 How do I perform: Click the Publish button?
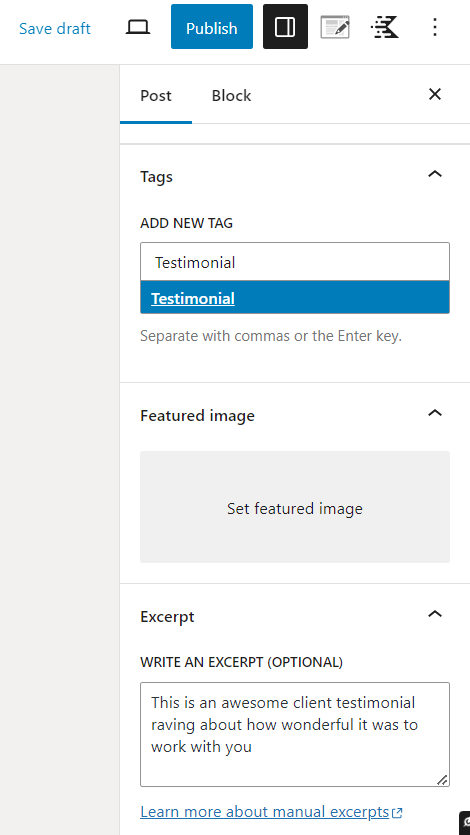click(212, 27)
